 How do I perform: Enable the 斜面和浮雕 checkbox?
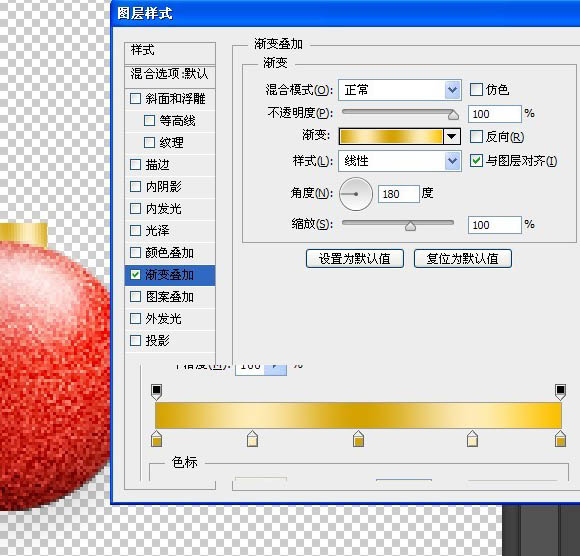pyautogui.click(x=135, y=99)
